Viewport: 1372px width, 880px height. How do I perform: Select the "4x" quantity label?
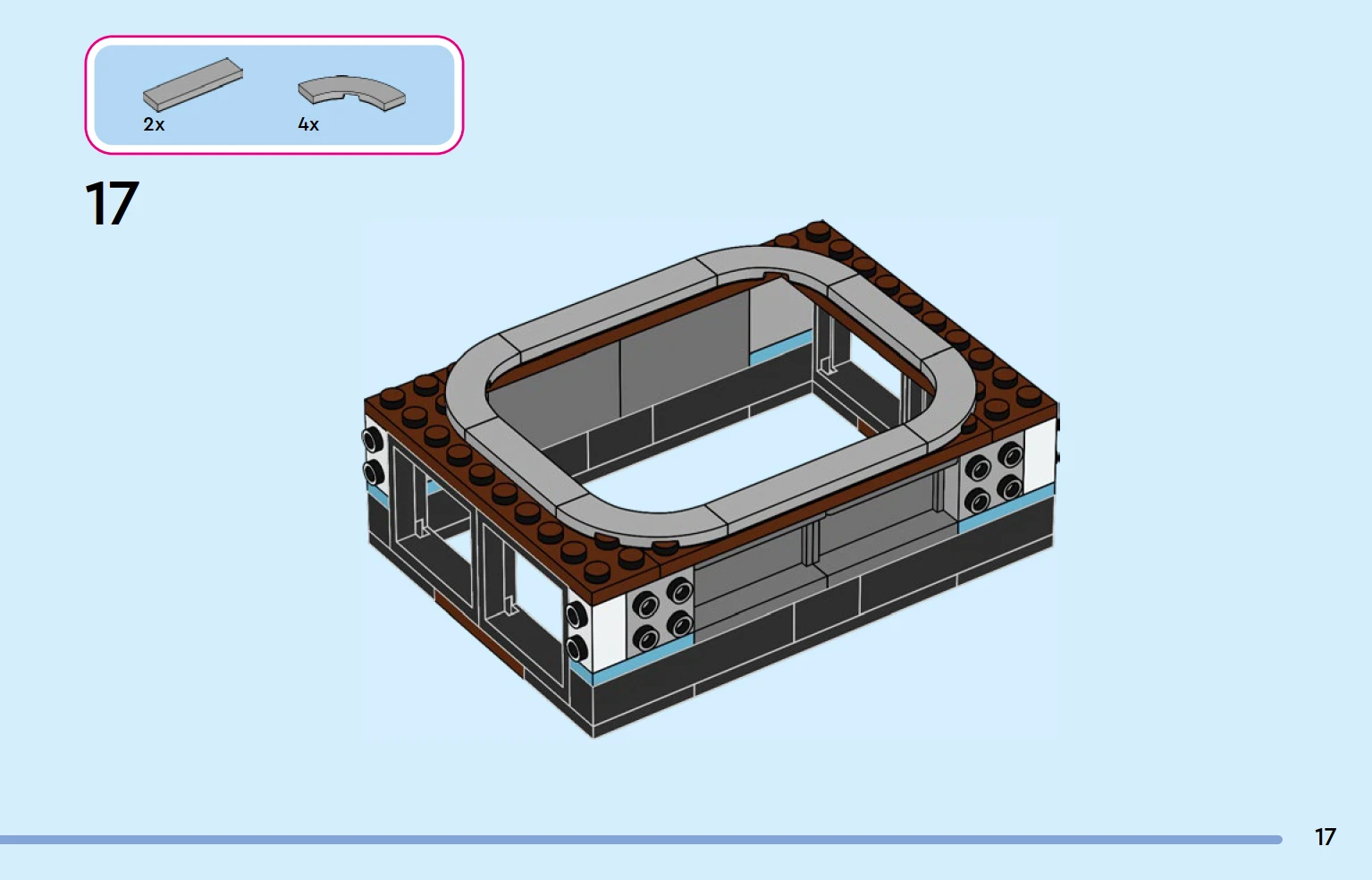[308, 125]
